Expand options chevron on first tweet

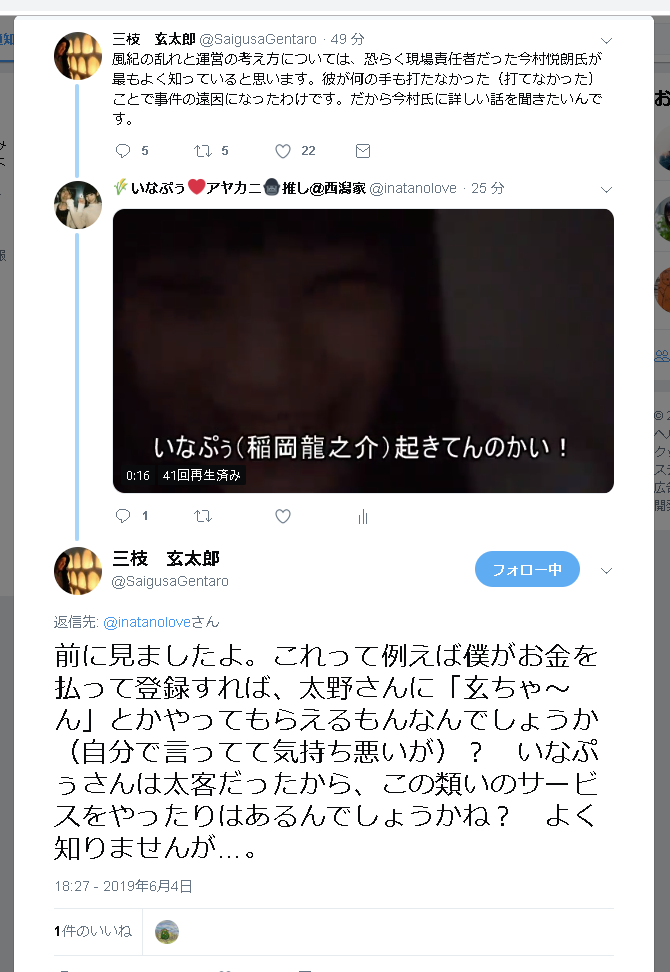coord(606,41)
